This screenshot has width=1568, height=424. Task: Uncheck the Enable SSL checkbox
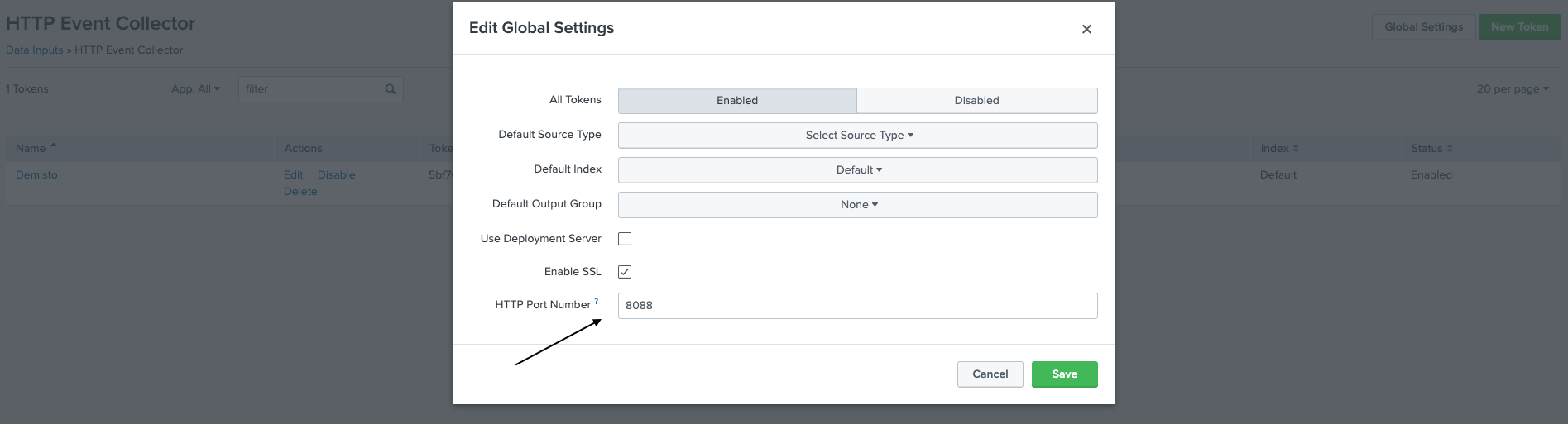pyautogui.click(x=625, y=272)
